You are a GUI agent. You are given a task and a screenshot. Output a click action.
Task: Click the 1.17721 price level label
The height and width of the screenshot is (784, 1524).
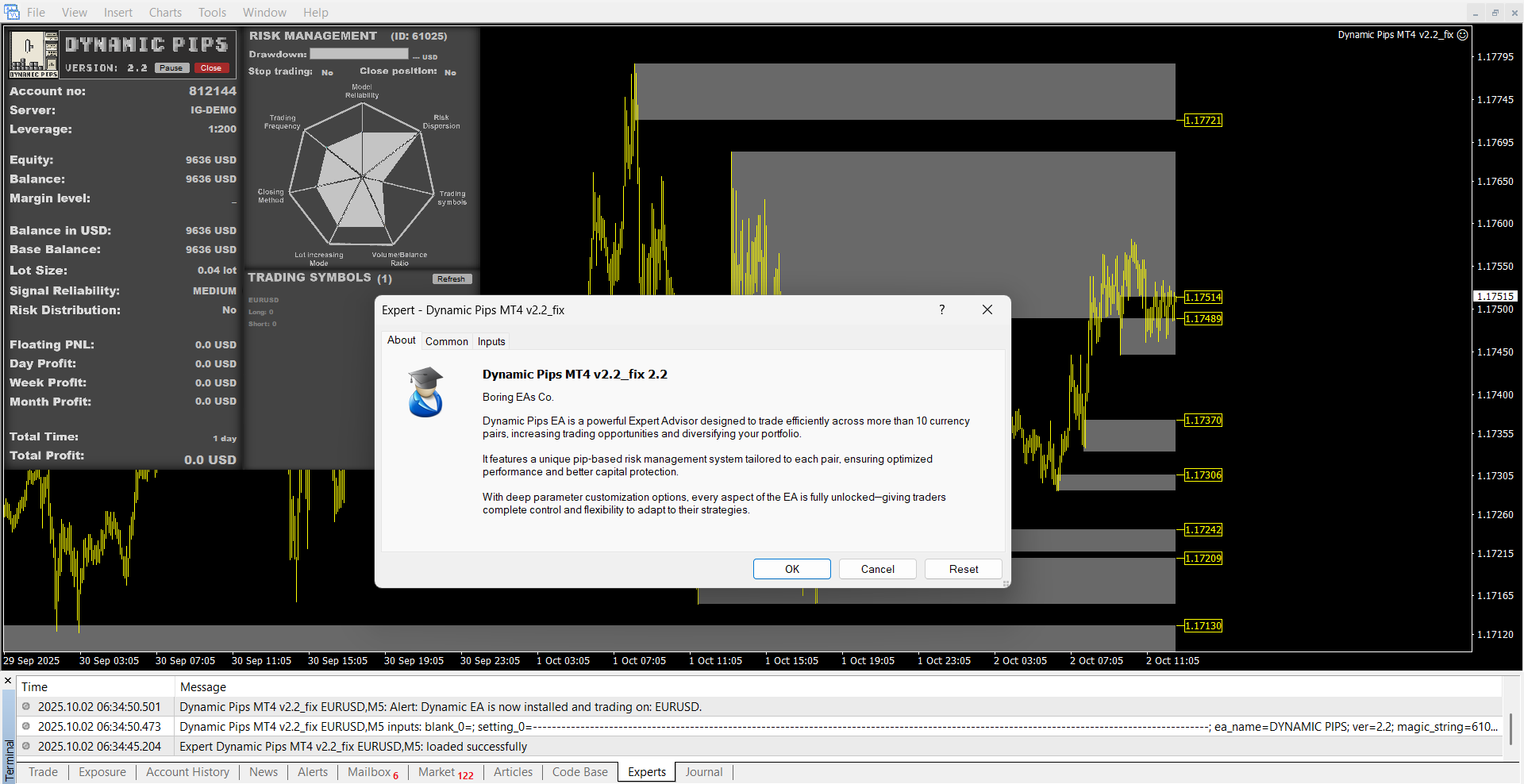tap(1203, 121)
